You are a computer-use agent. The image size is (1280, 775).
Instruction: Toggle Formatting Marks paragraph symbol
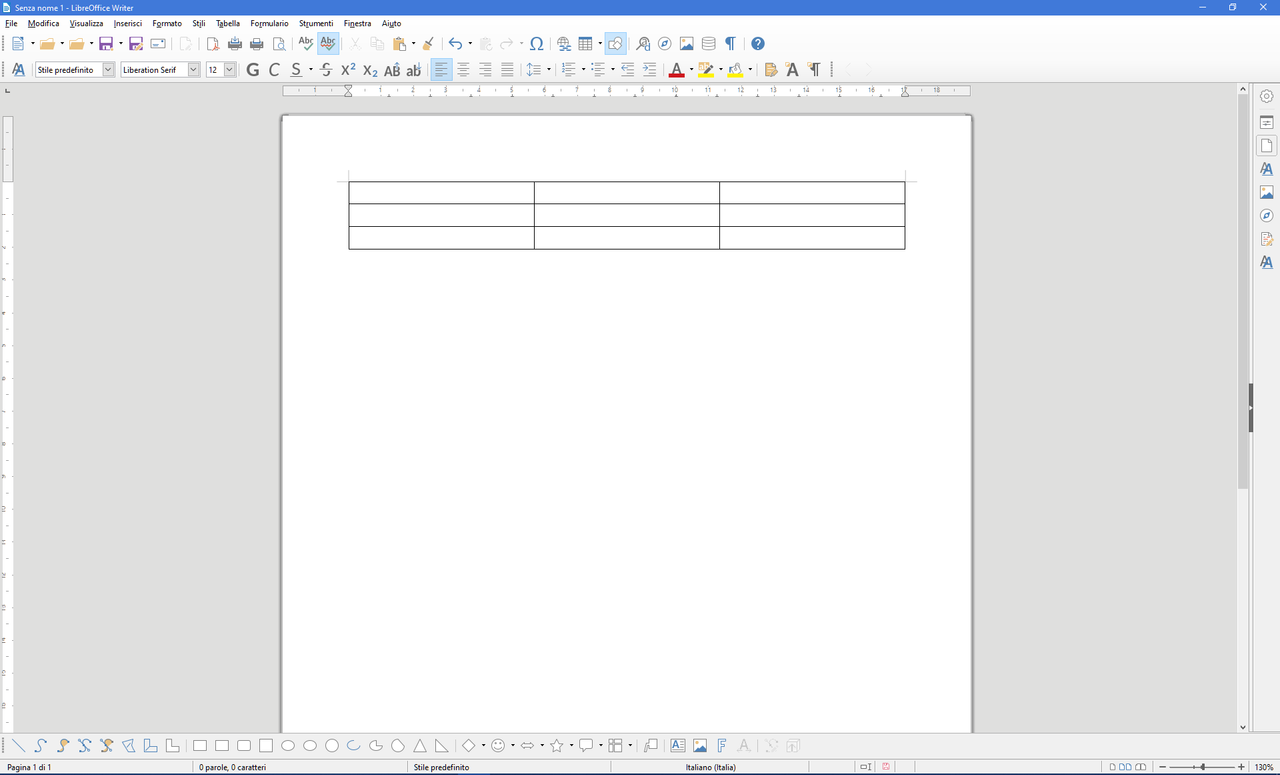click(x=731, y=44)
